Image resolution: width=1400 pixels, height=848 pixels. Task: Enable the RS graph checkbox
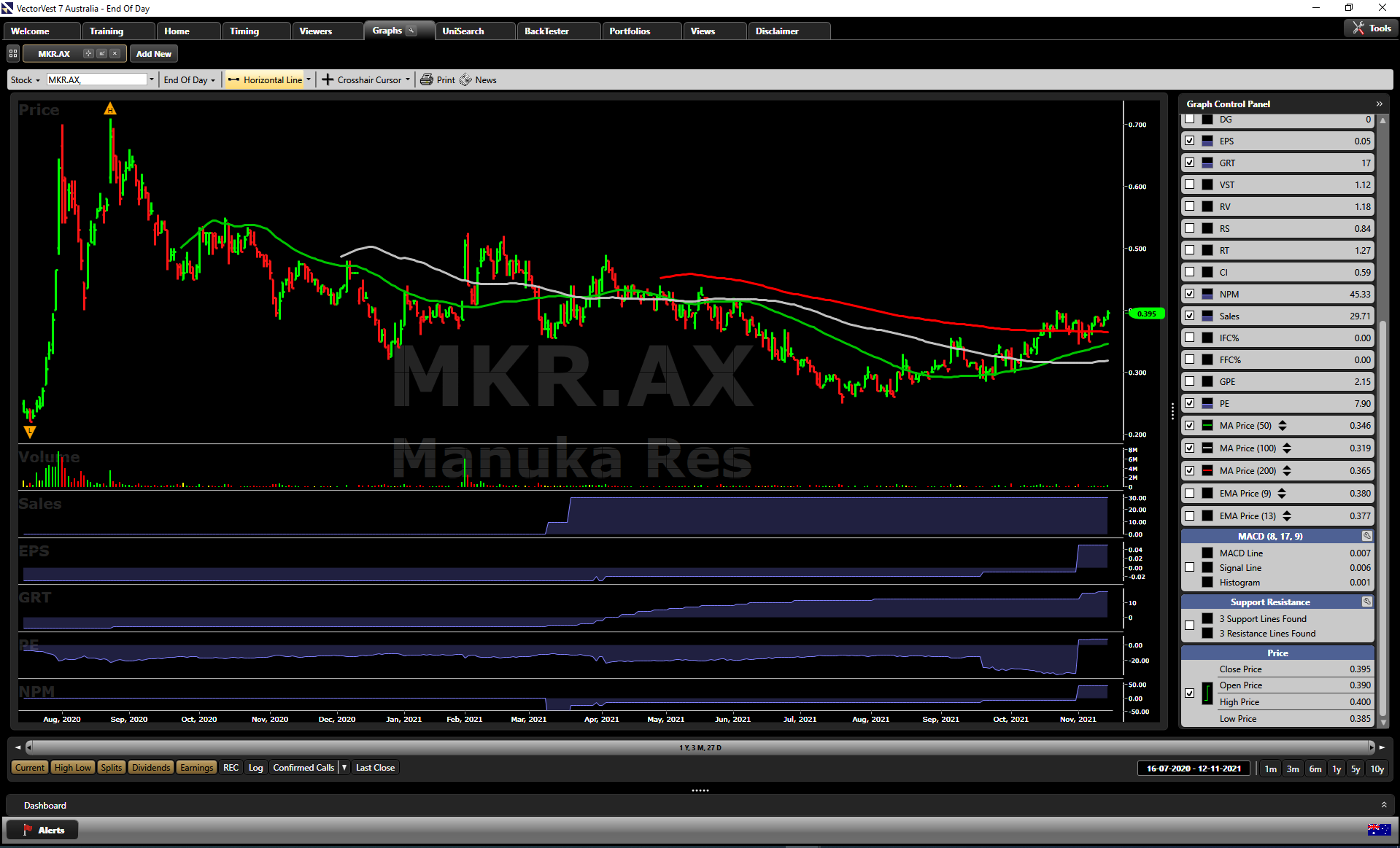[x=1190, y=228]
